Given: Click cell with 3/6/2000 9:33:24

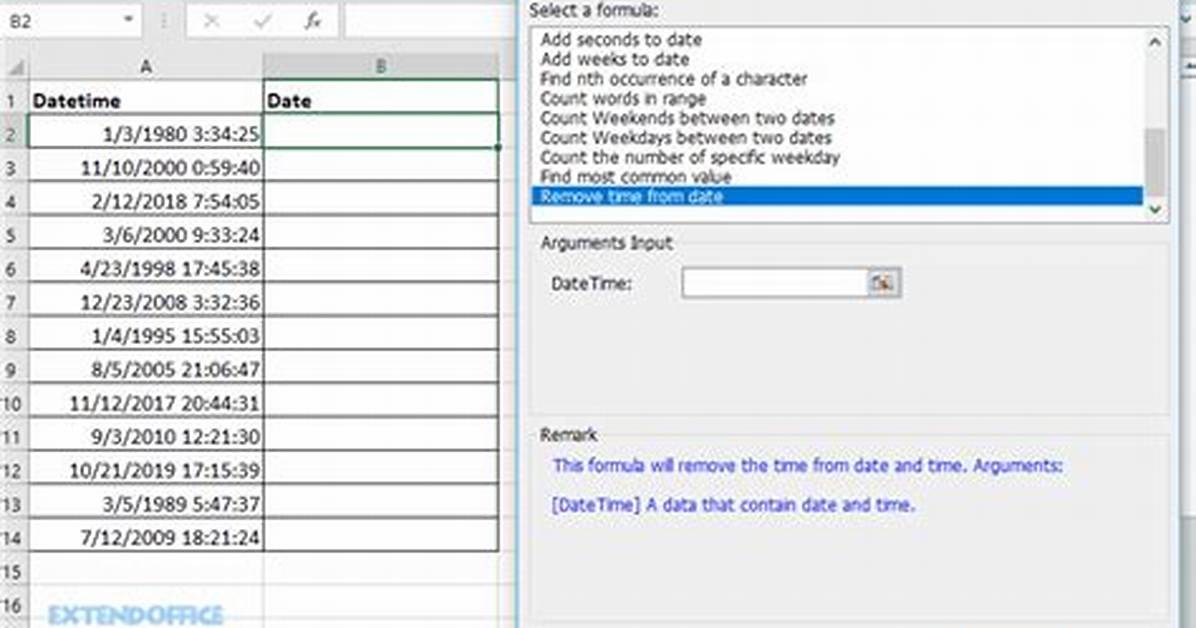Looking at the screenshot, I should pyautogui.click(x=146, y=234).
